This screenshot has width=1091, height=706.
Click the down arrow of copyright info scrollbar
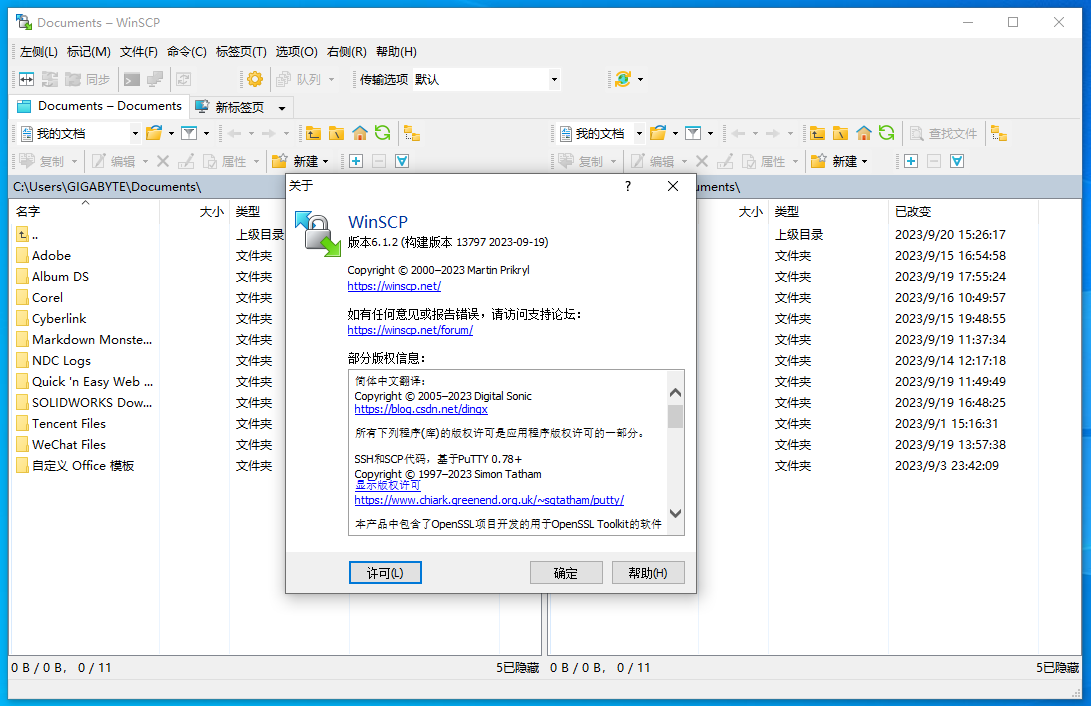tap(675, 513)
